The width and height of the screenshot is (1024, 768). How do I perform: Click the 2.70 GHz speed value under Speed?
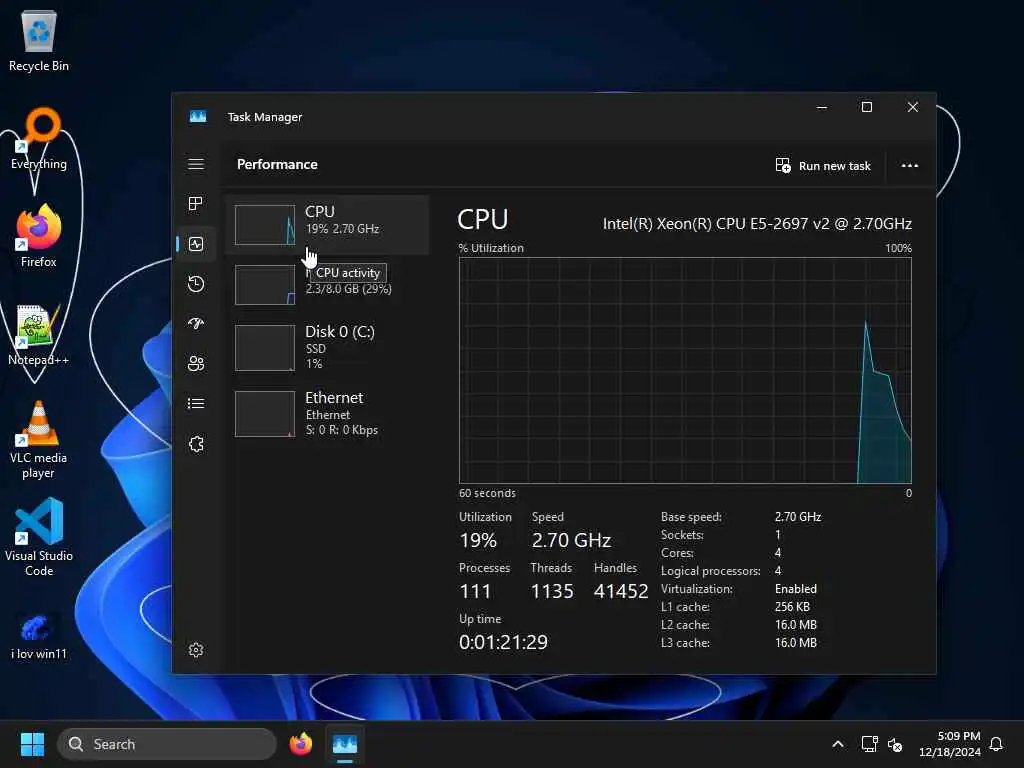[x=571, y=540]
